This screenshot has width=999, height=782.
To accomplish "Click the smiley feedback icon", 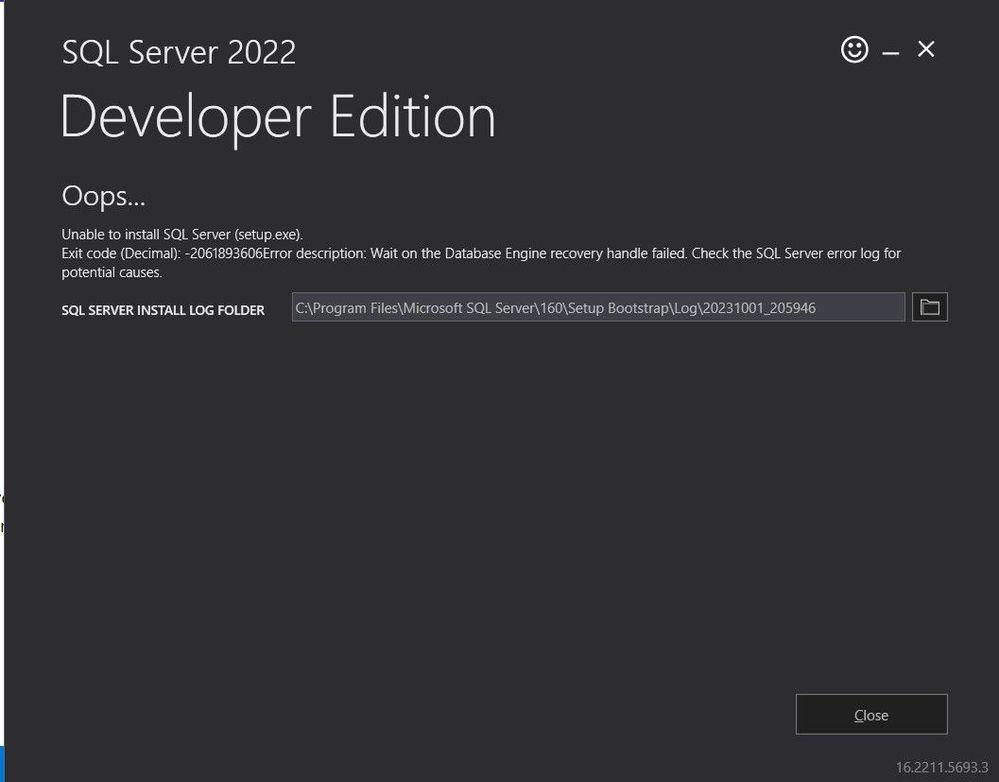I will click(854, 49).
